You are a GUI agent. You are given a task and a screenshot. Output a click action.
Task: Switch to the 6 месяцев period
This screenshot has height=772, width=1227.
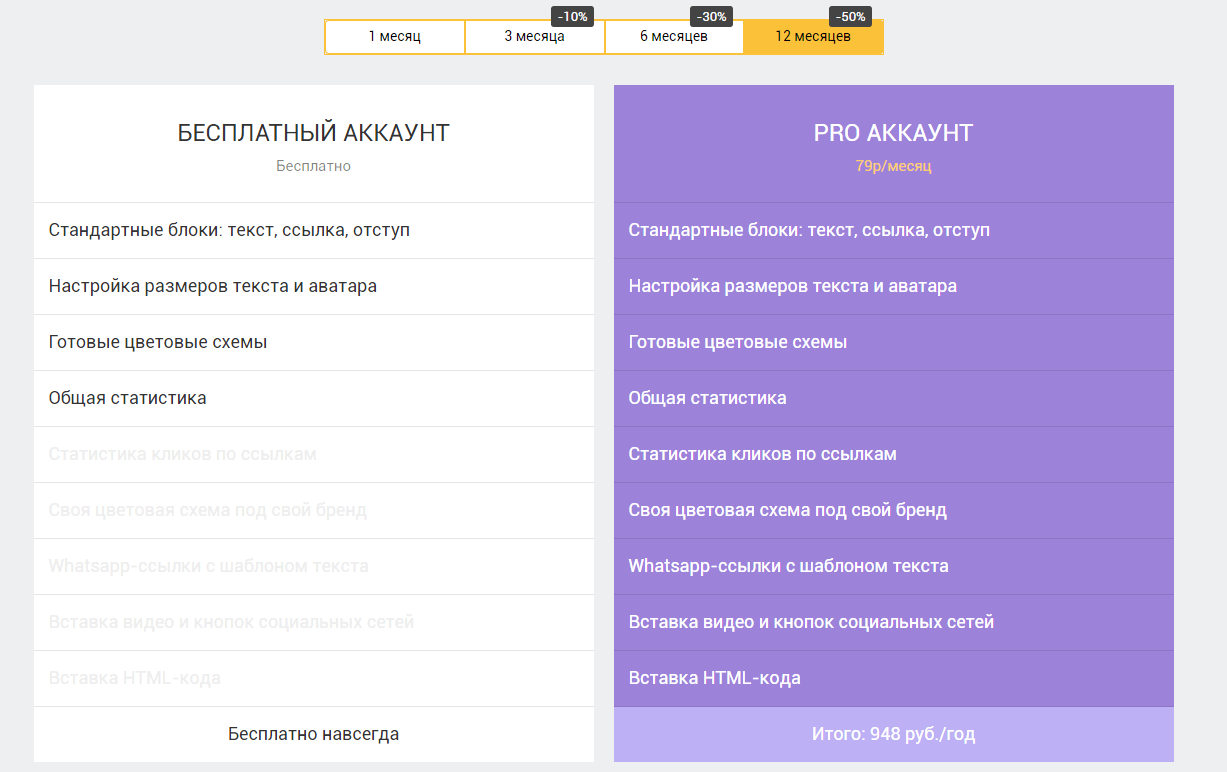coord(674,37)
